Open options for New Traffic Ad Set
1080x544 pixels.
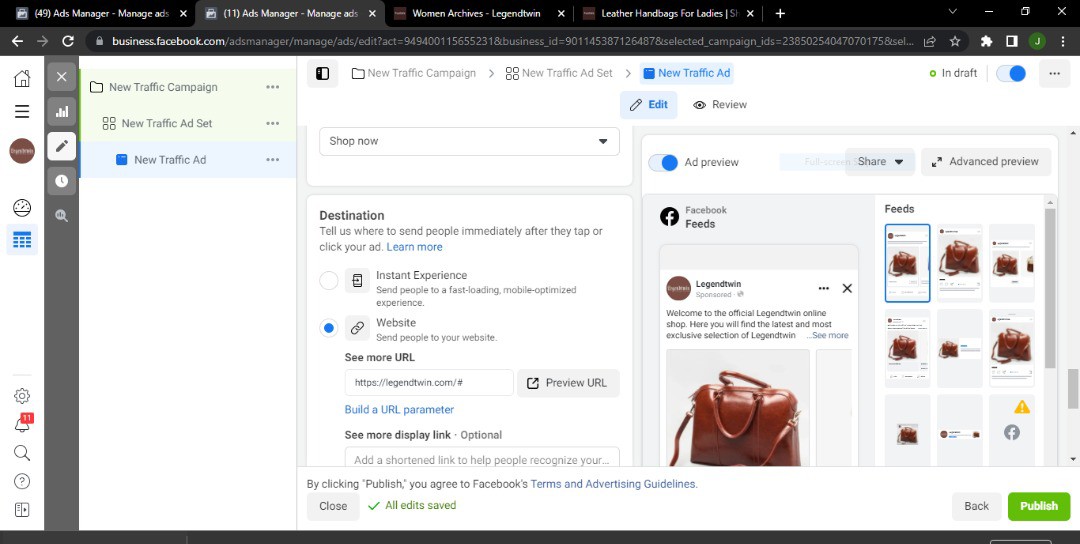pos(272,123)
